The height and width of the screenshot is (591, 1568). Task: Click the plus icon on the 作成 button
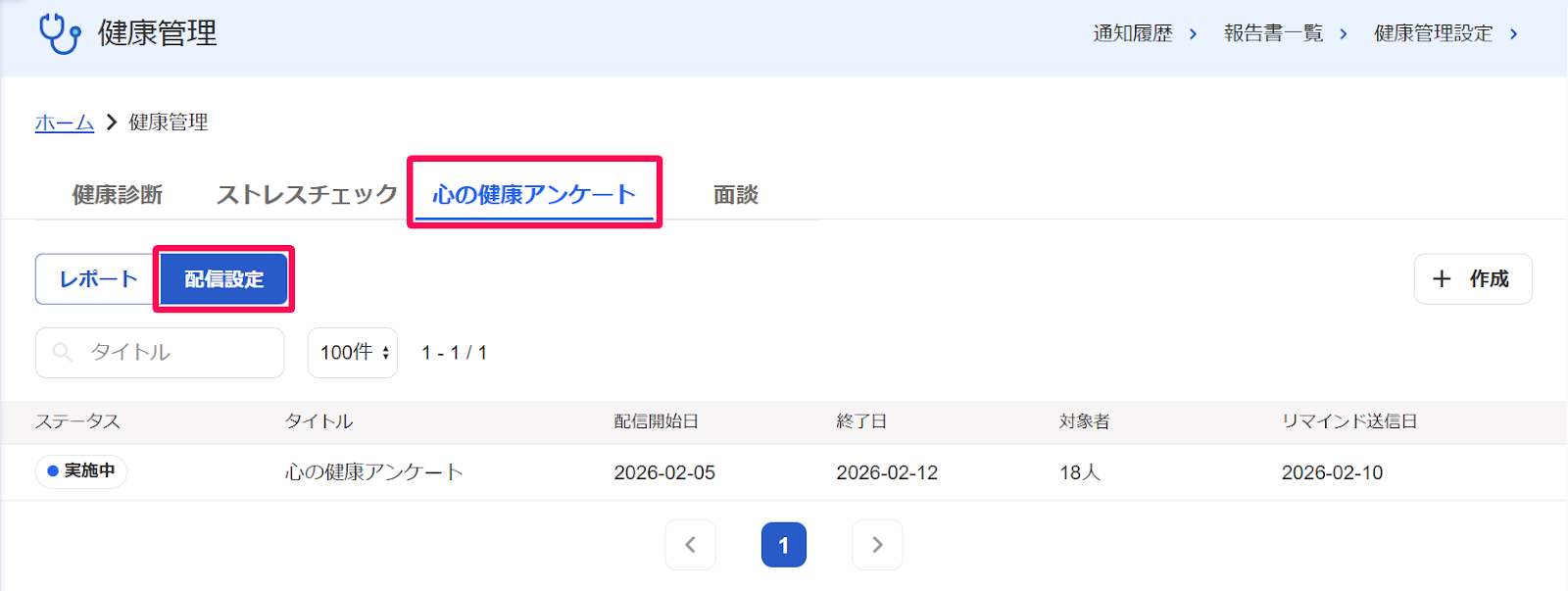(1442, 279)
